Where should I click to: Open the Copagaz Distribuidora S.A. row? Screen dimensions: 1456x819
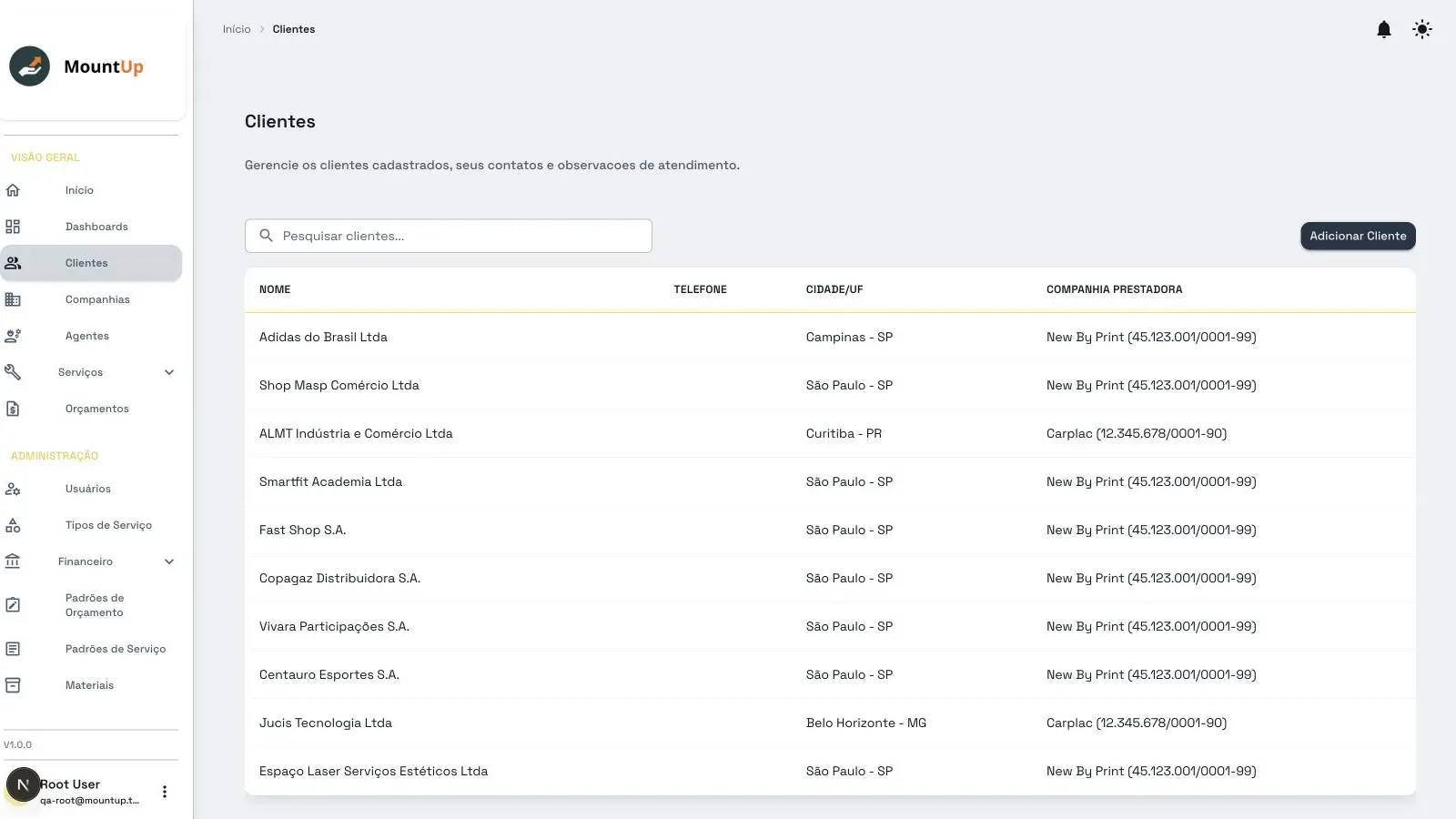click(x=830, y=578)
